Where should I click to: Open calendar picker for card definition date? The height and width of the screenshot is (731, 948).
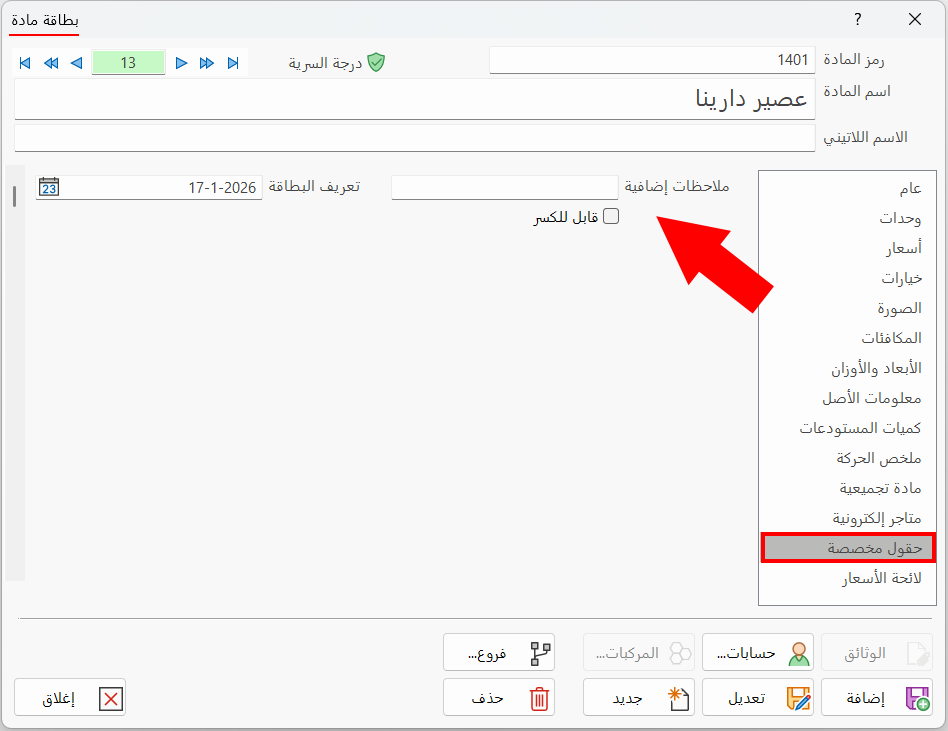point(48,187)
